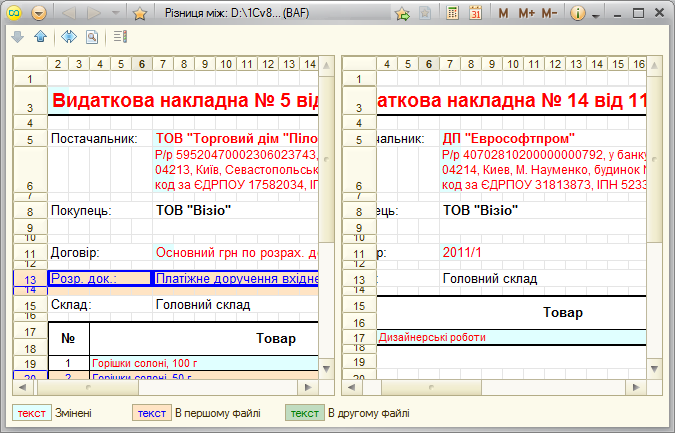Open the calculator icon
The height and width of the screenshot is (433, 675).
(x=452, y=13)
